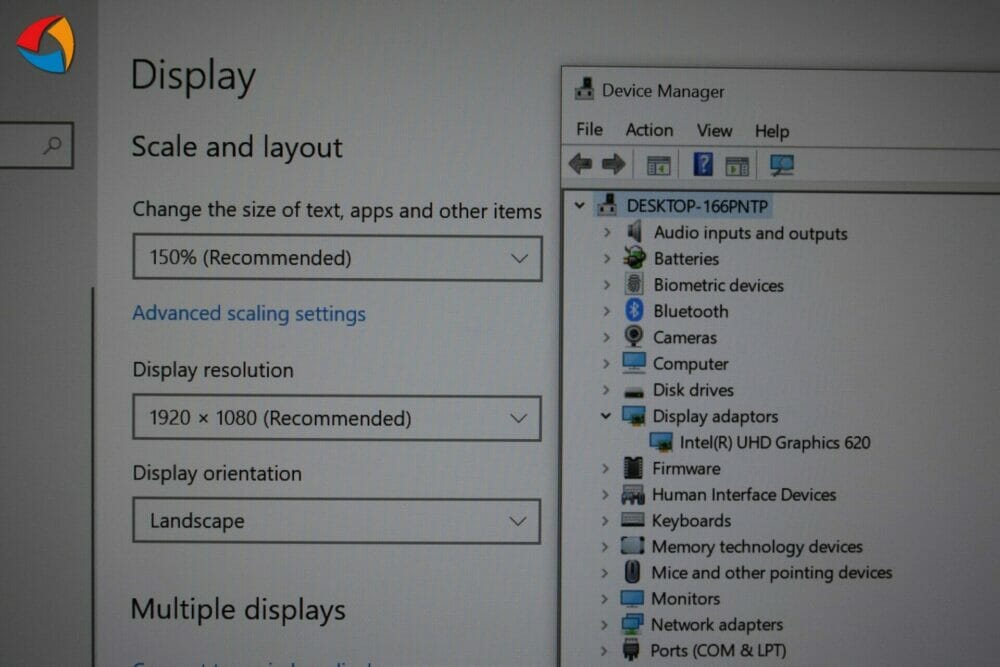1000x667 pixels.
Task: Click the DESKTOP-166PNTP computer icon
Action: click(607, 205)
